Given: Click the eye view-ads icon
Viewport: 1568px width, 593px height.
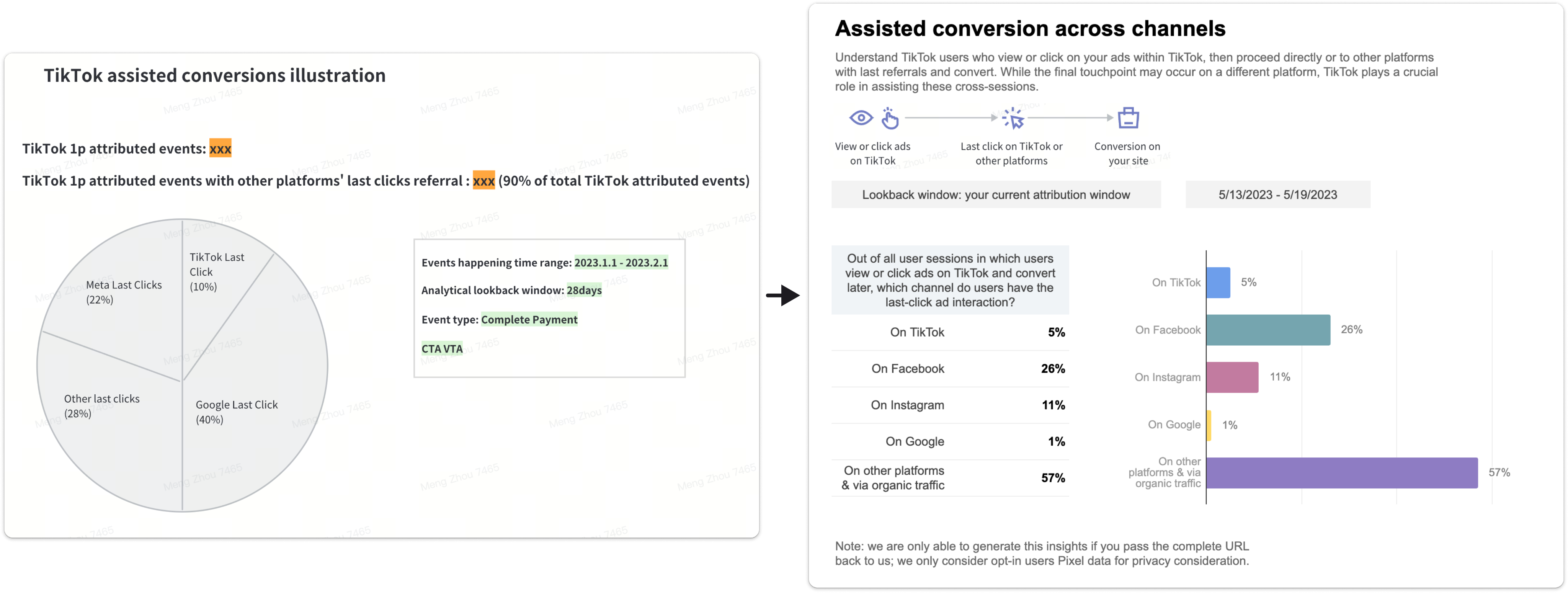Looking at the screenshot, I should 861,118.
